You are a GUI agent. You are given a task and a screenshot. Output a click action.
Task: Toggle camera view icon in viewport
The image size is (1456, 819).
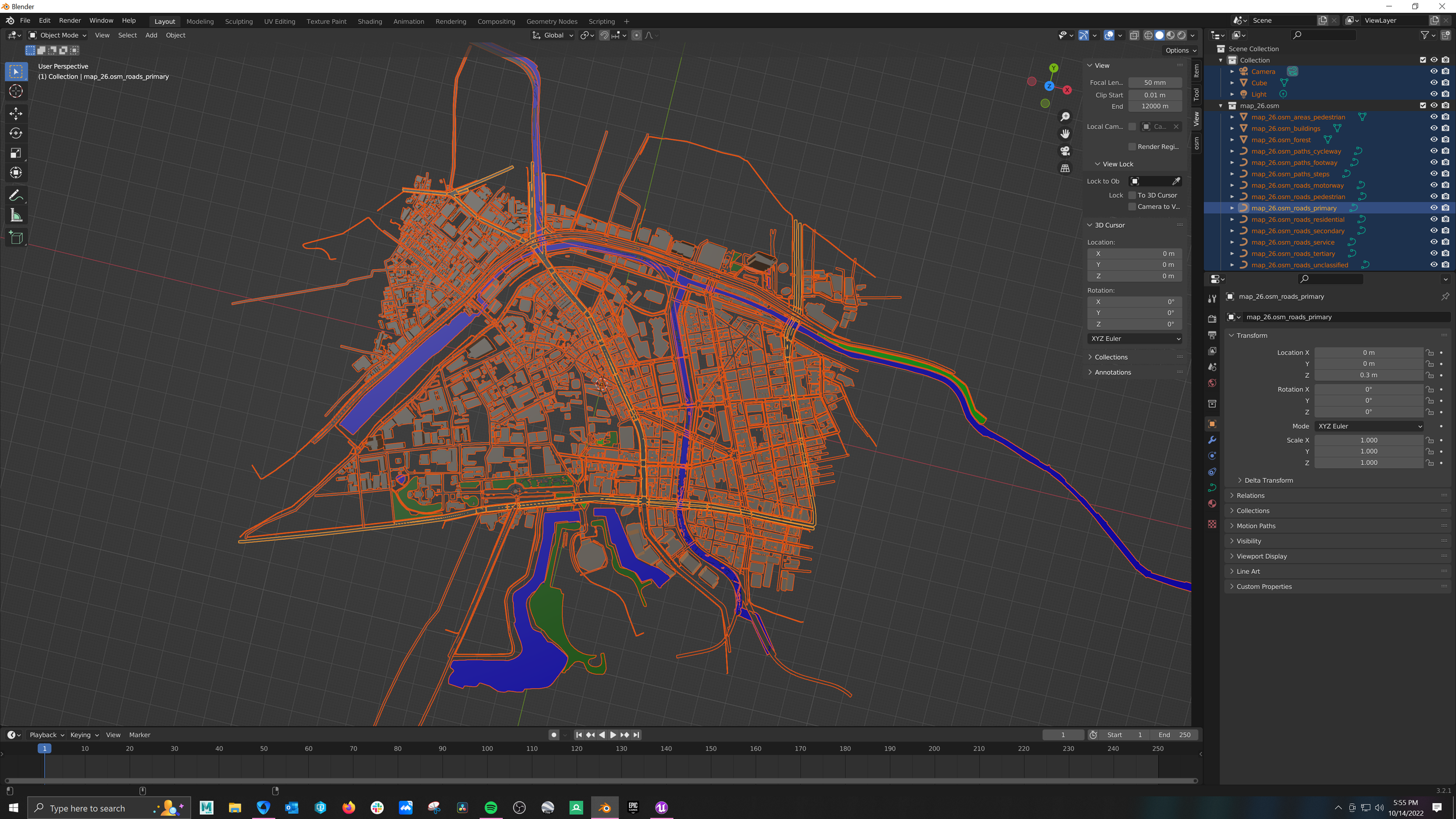coord(1065,151)
